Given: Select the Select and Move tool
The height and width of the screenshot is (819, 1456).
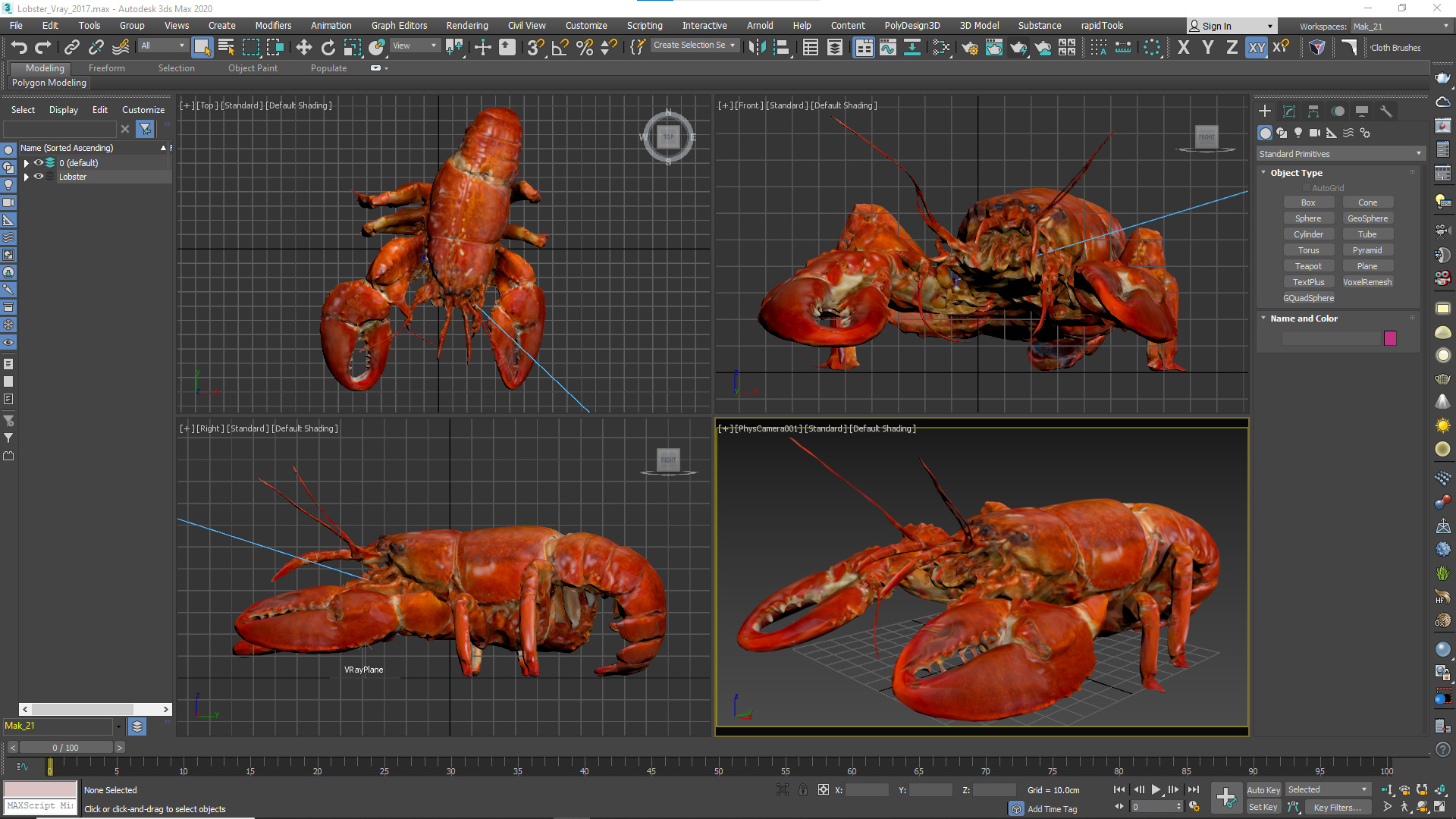Looking at the screenshot, I should [x=303, y=48].
